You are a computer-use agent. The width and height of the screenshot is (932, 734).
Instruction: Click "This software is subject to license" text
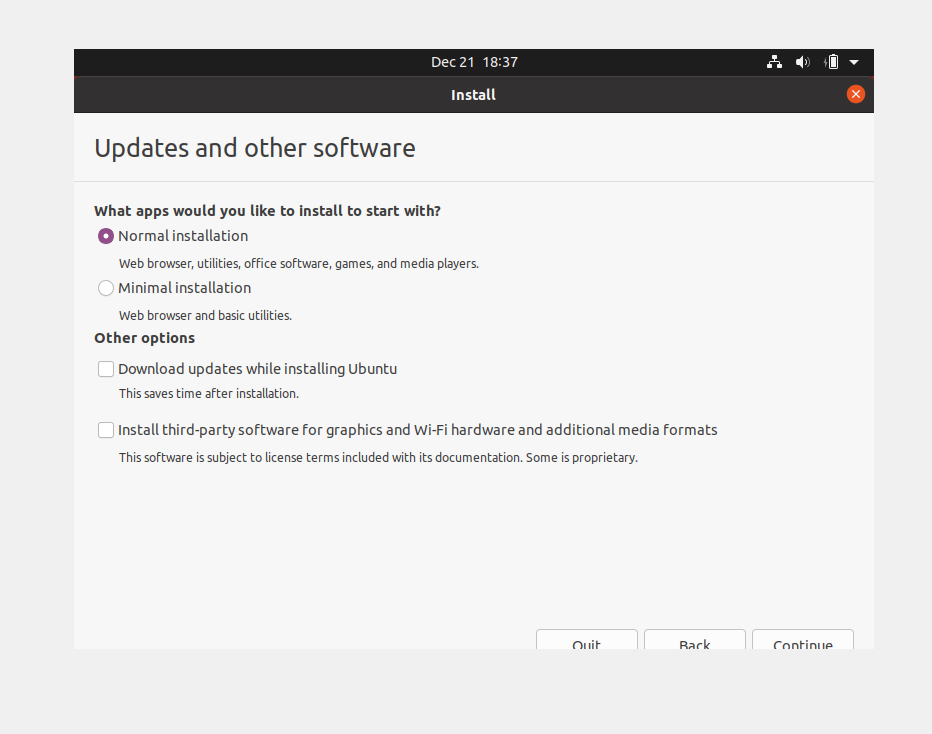[x=378, y=458]
